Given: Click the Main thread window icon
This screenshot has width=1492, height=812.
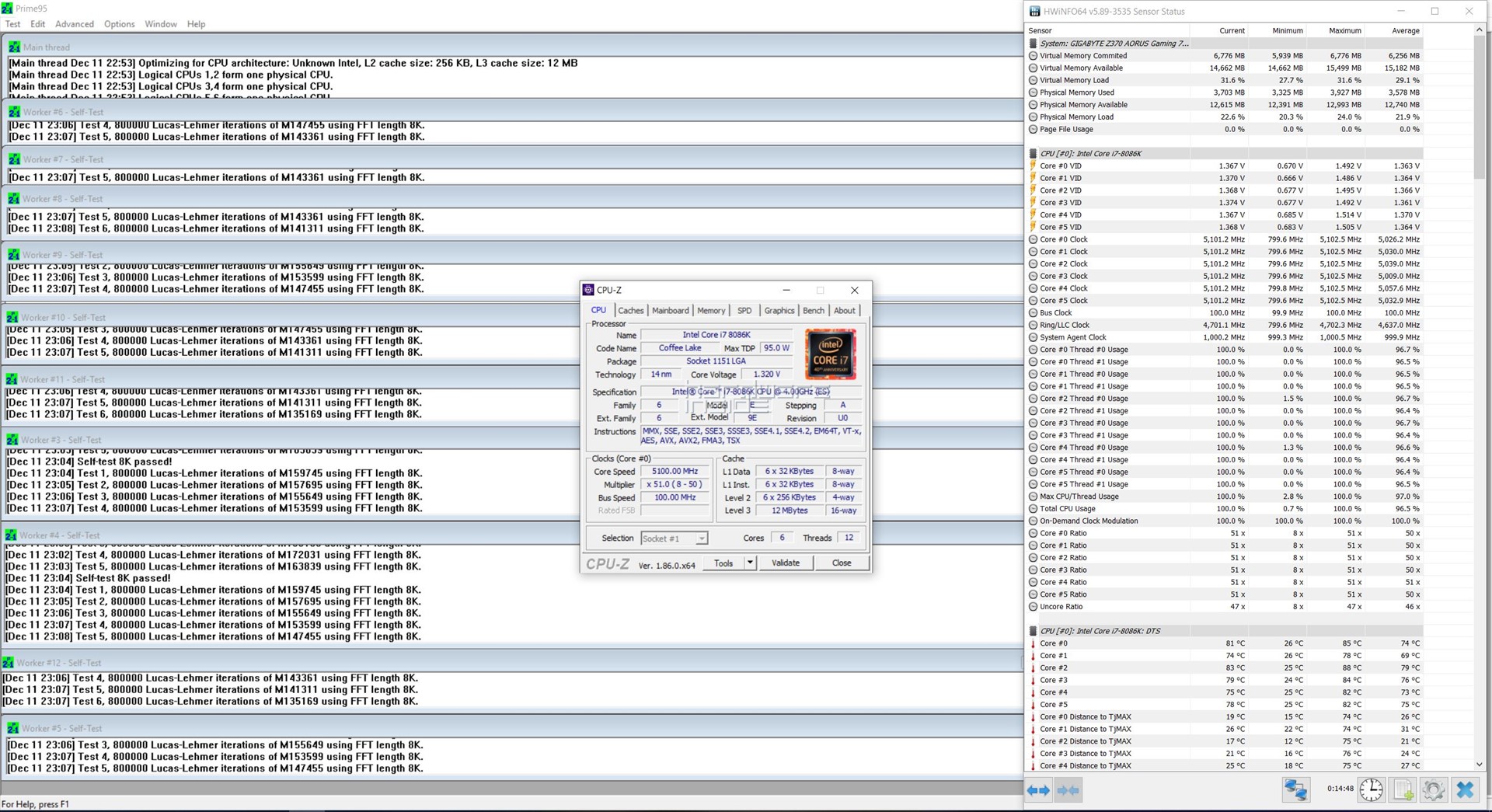Looking at the screenshot, I should [14, 47].
